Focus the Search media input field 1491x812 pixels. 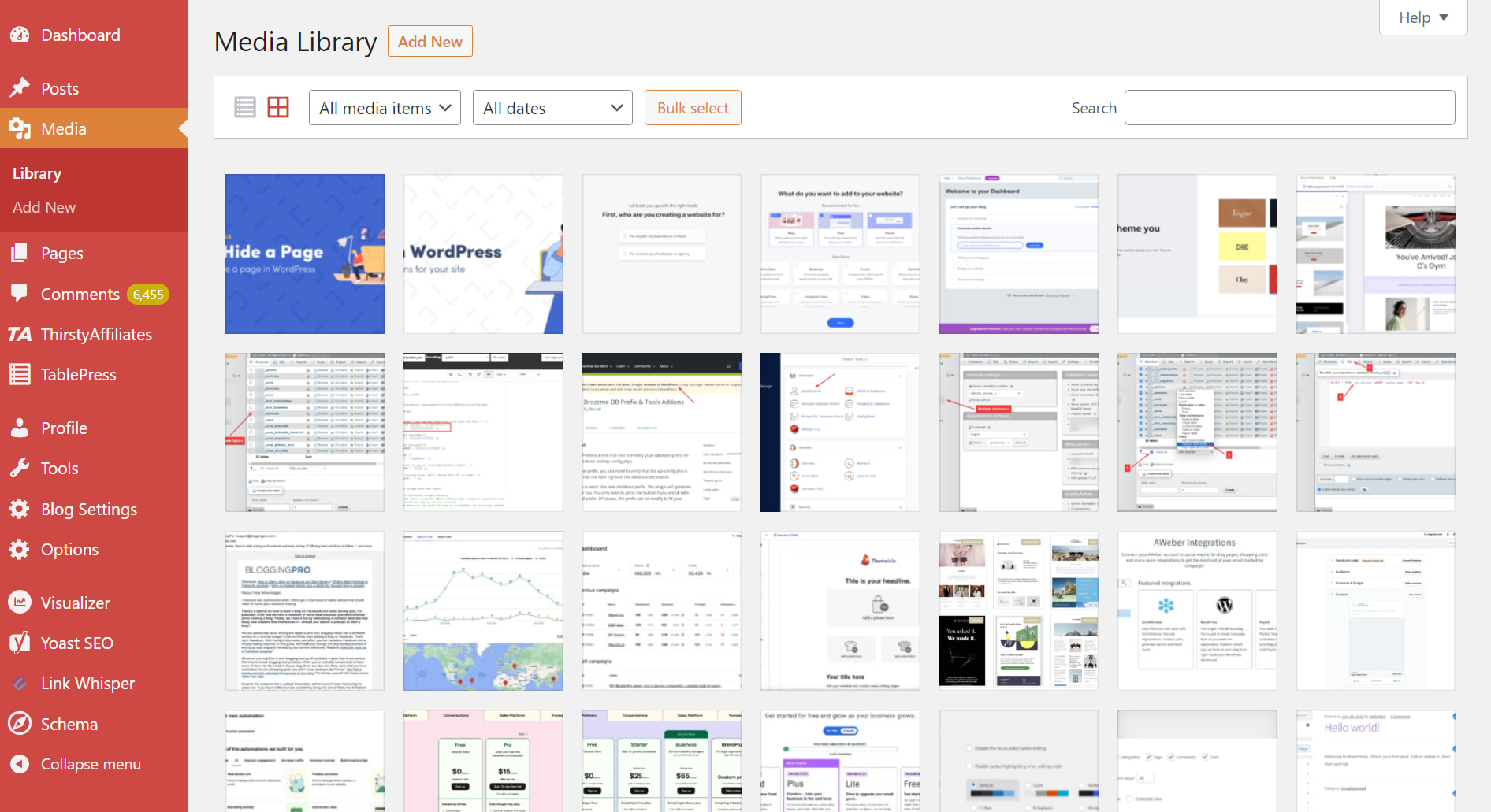tap(1289, 108)
